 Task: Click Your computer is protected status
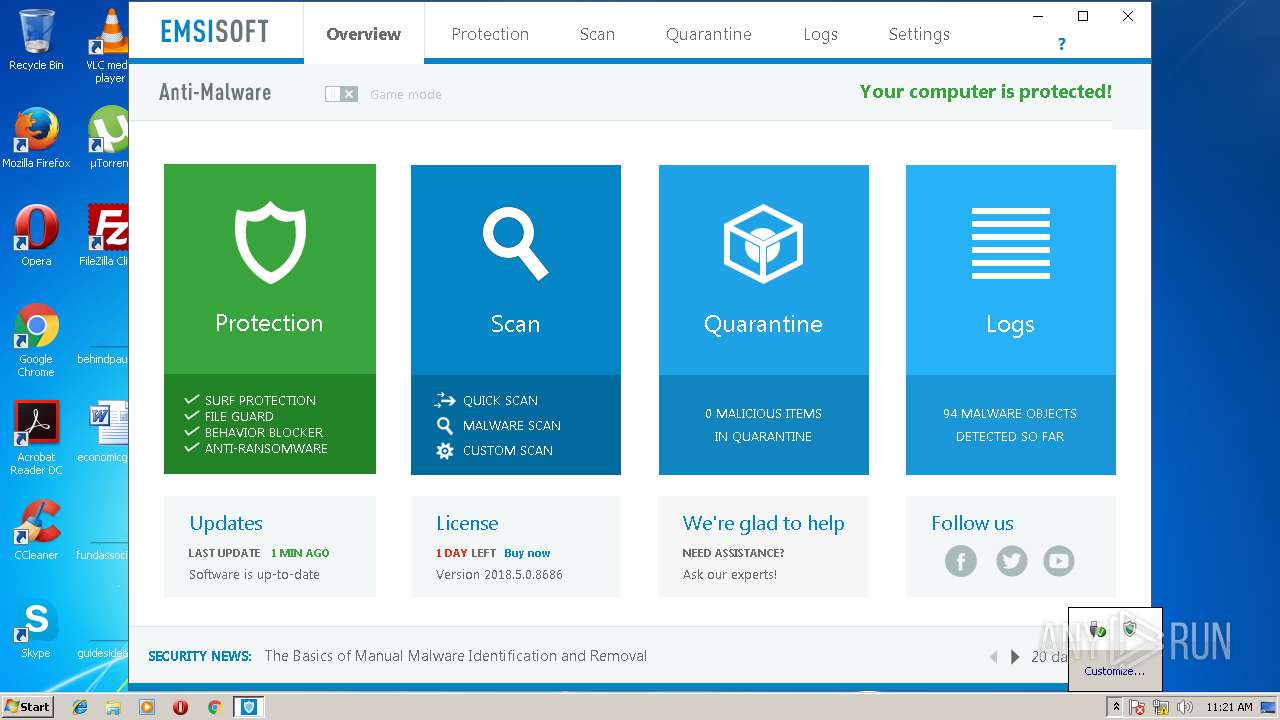click(986, 91)
